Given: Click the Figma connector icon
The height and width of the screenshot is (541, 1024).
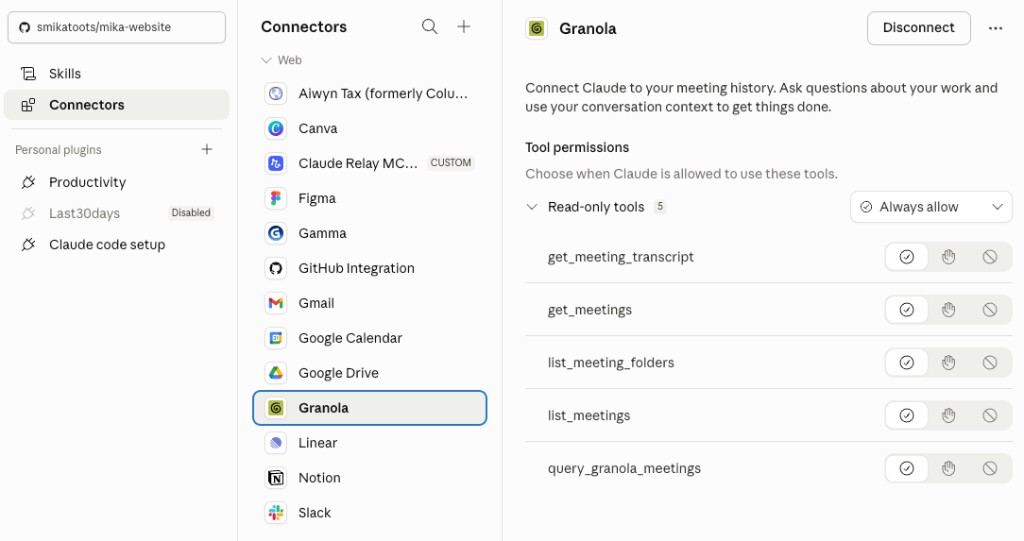Looking at the screenshot, I should coord(276,198).
